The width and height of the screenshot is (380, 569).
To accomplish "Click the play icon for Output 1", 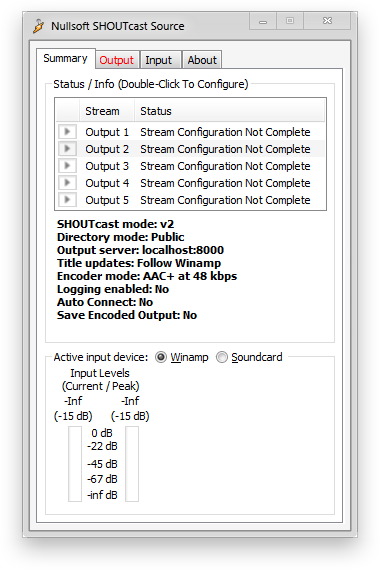I will pyautogui.click(x=67, y=131).
